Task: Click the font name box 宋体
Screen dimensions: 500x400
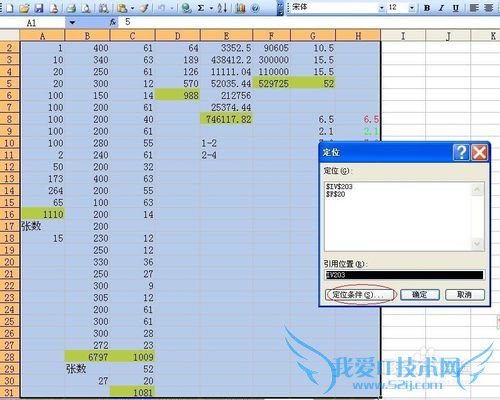Action: (x=334, y=7)
